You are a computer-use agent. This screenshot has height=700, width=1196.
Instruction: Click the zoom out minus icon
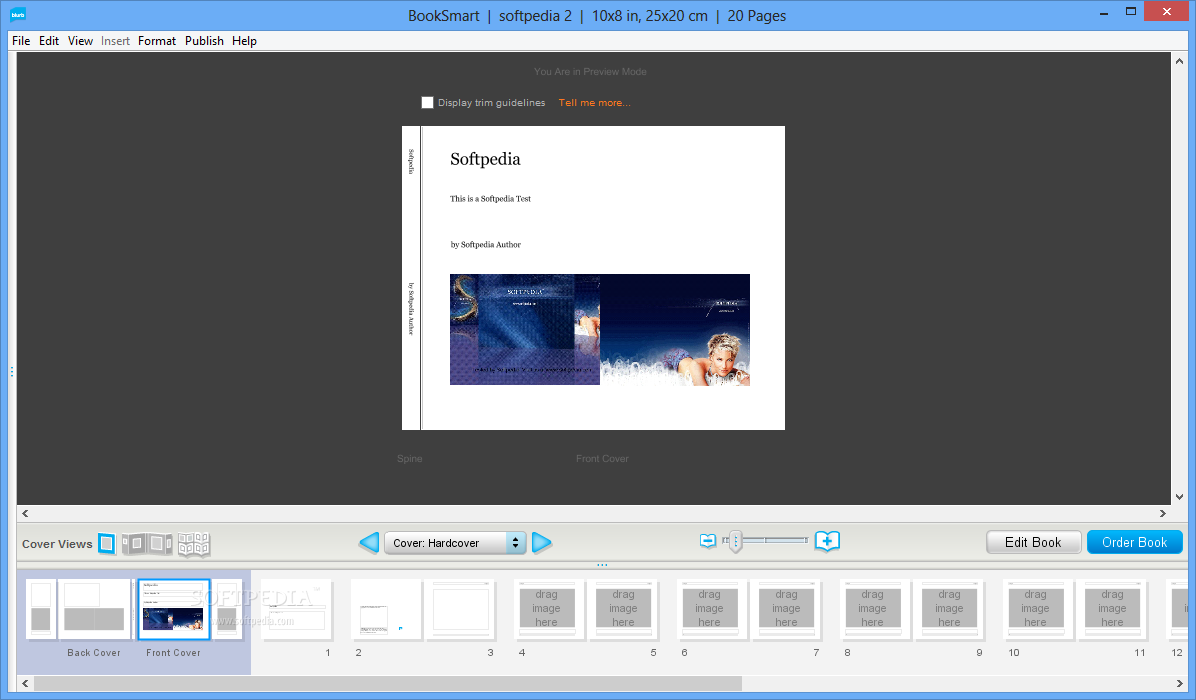click(x=708, y=541)
